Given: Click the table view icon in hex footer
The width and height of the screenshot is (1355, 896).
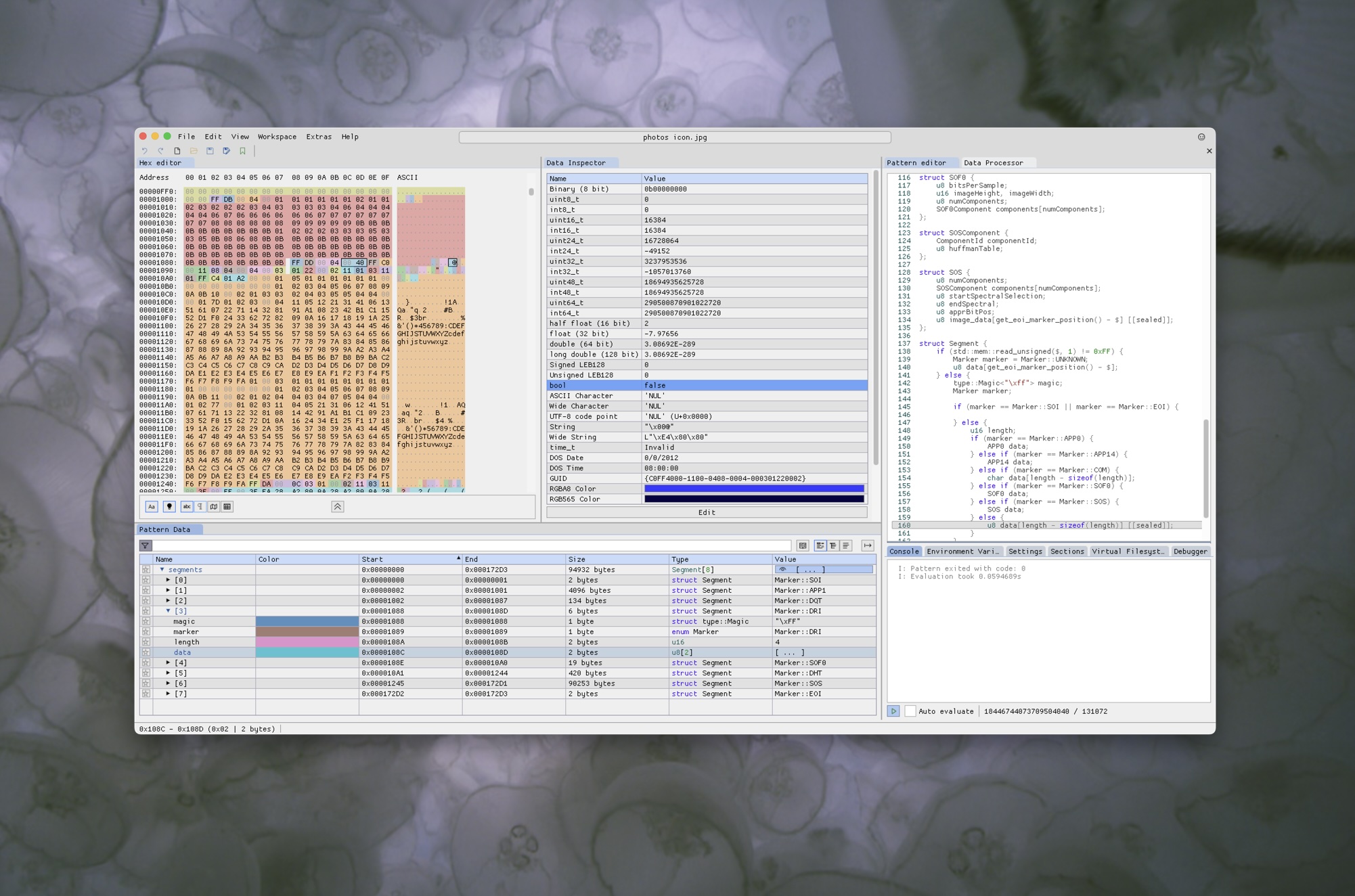Looking at the screenshot, I should coord(227,506).
